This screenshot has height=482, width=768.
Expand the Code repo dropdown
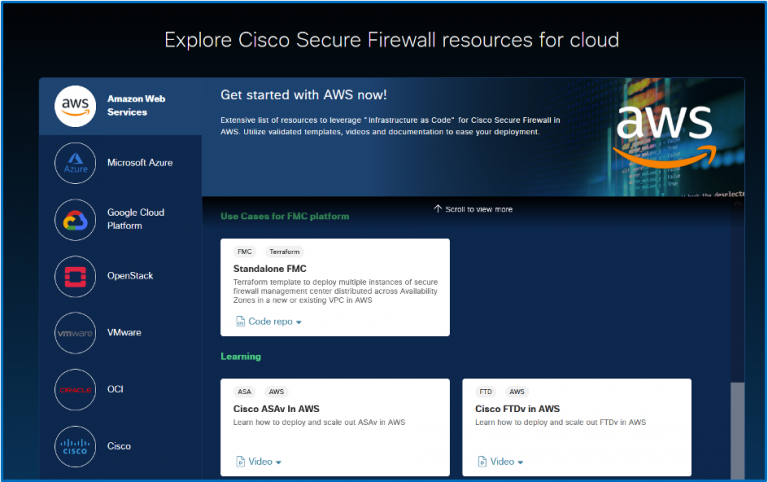[298, 323]
